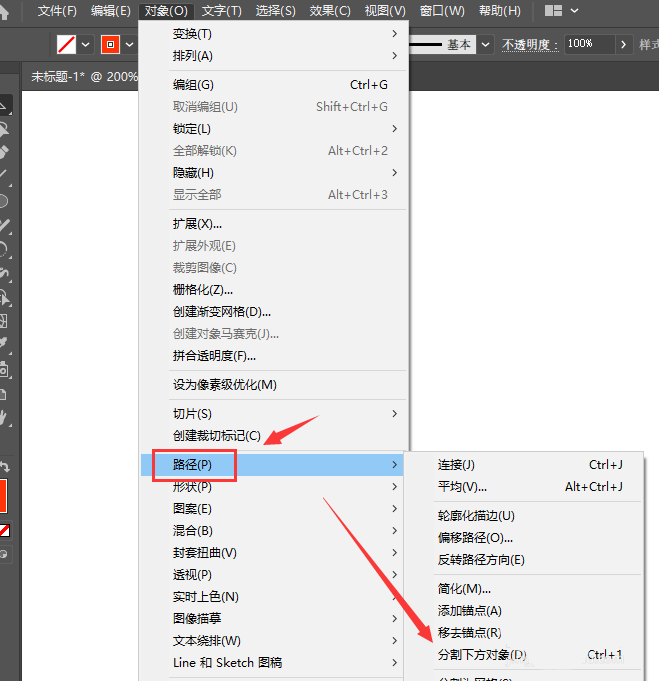The image size is (659, 681).
Task: Click the arrange documents layout icon
Action: point(553,11)
